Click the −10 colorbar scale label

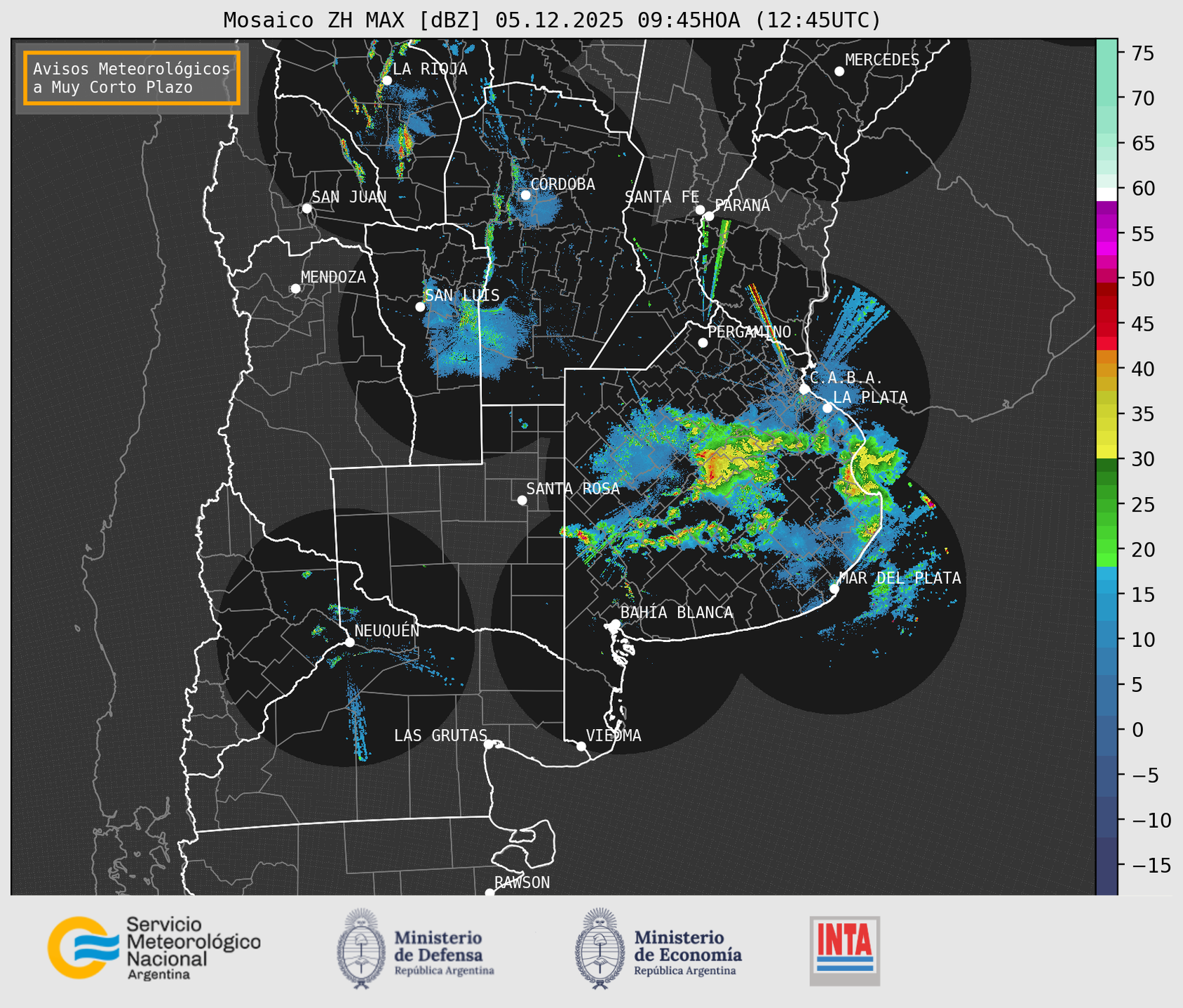1151,820
